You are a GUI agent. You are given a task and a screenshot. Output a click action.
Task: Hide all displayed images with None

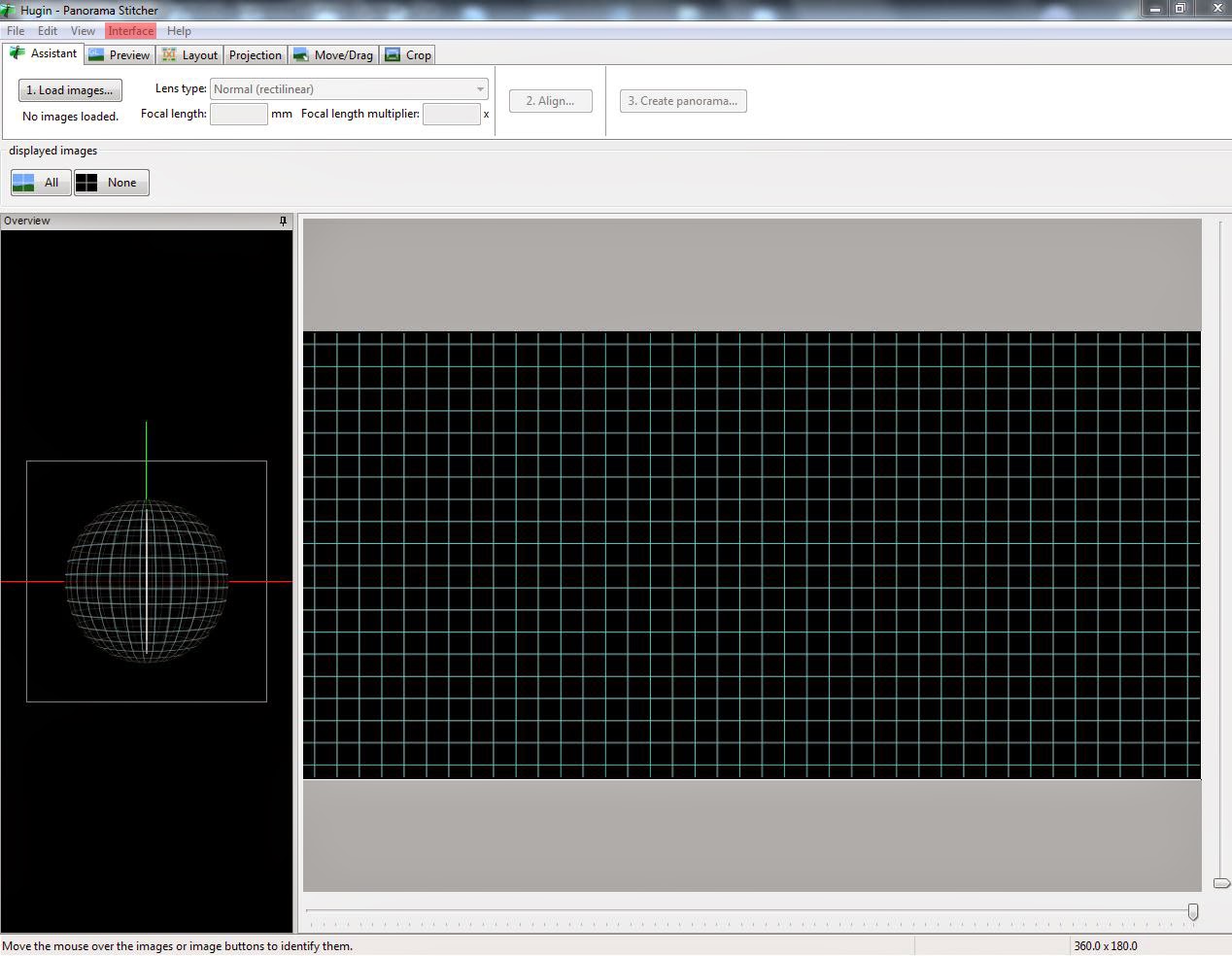[111, 182]
